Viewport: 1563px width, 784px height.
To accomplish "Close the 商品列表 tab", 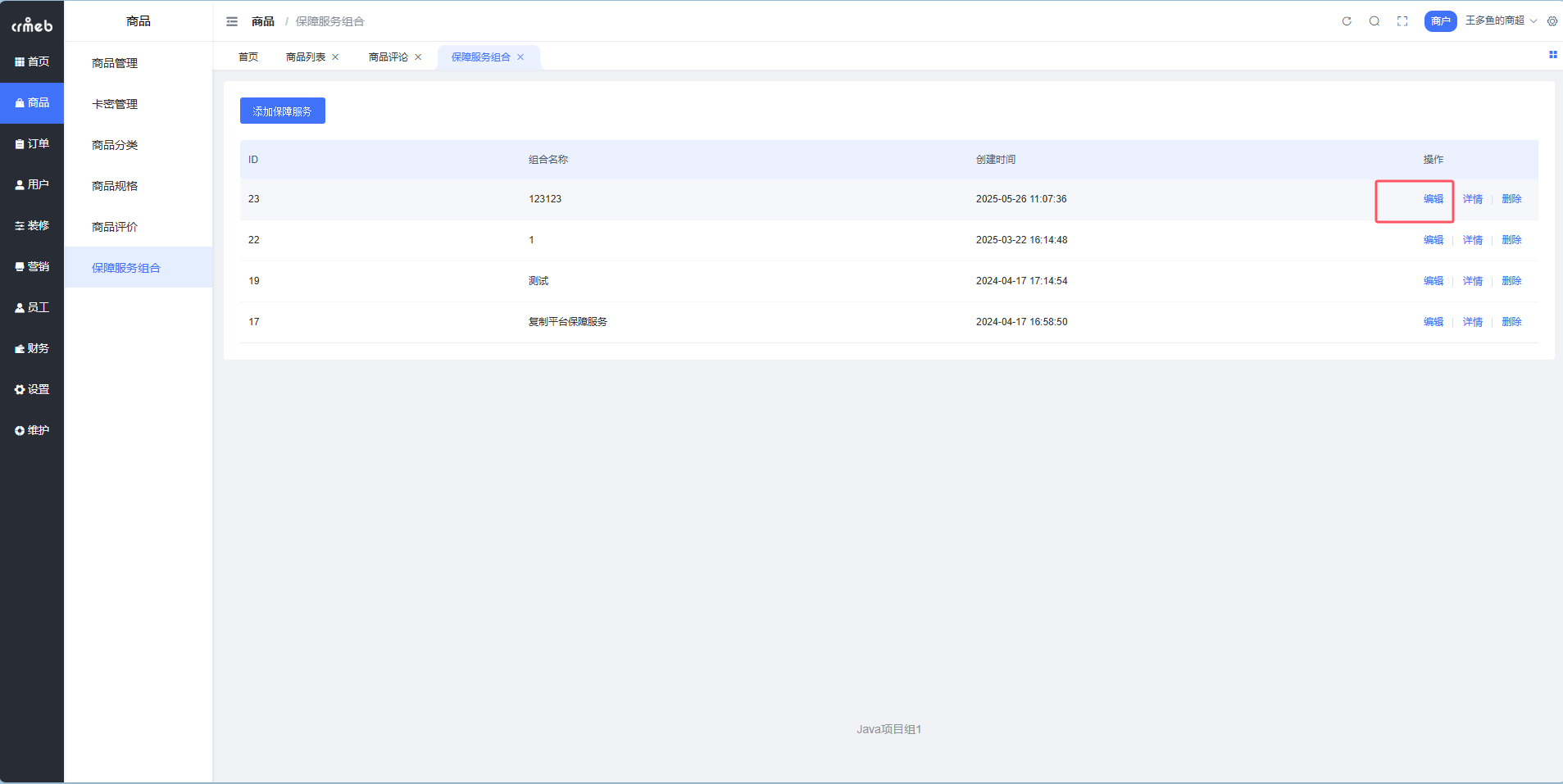I will [335, 57].
